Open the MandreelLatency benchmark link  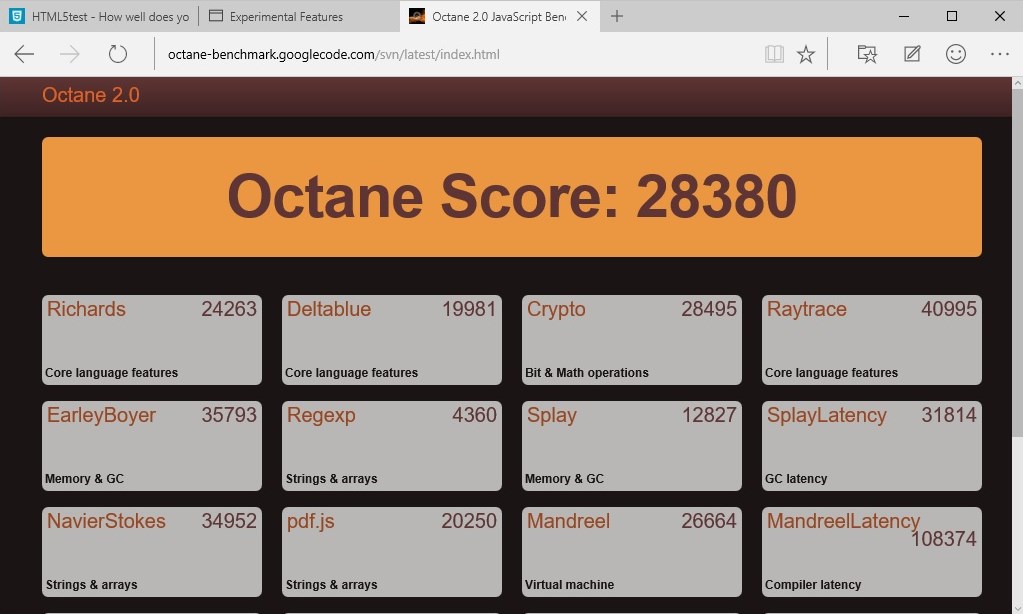tap(843, 521)
